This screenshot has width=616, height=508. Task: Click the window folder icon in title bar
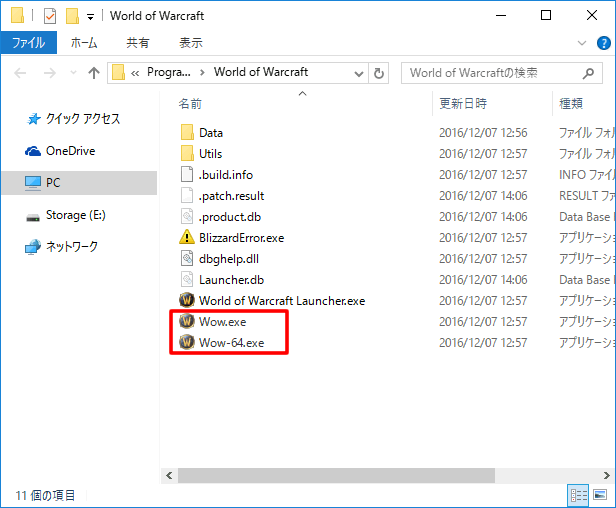[17, 16]
